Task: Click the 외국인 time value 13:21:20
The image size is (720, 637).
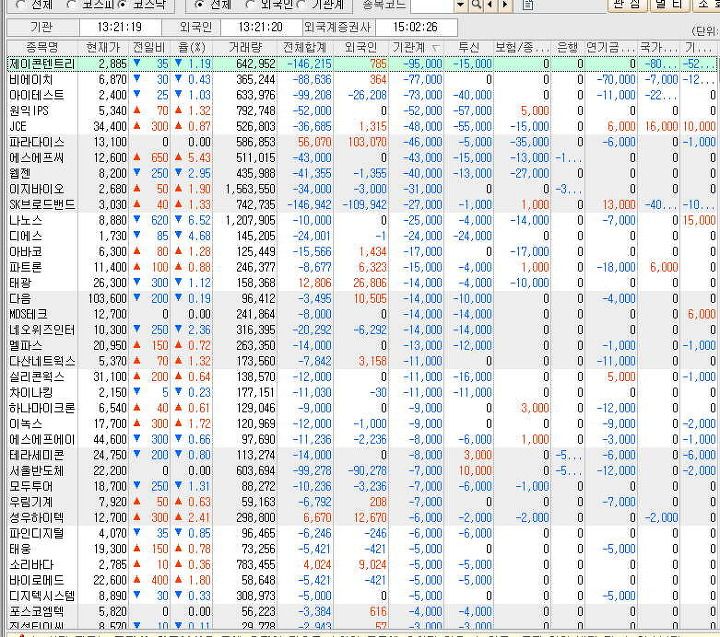Action: pos(260,27)
